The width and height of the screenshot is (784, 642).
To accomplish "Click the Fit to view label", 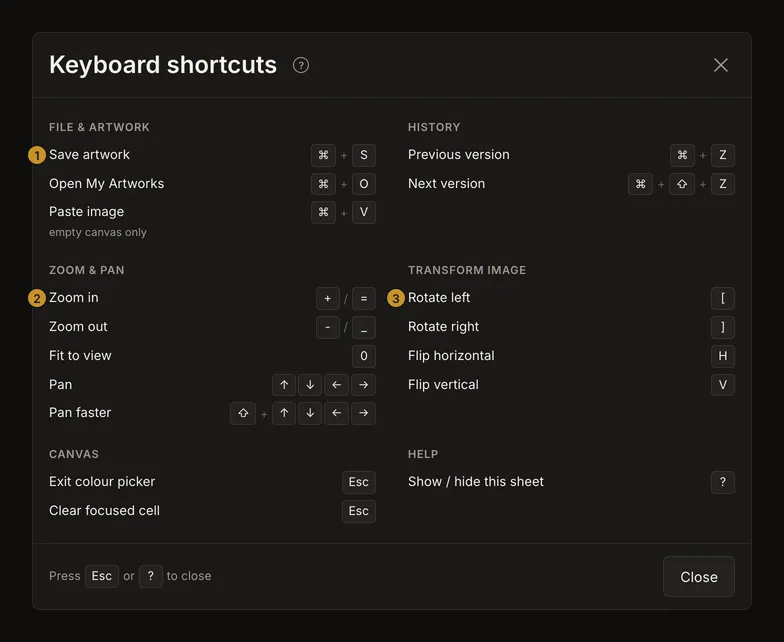I will [x=80, y=356].
